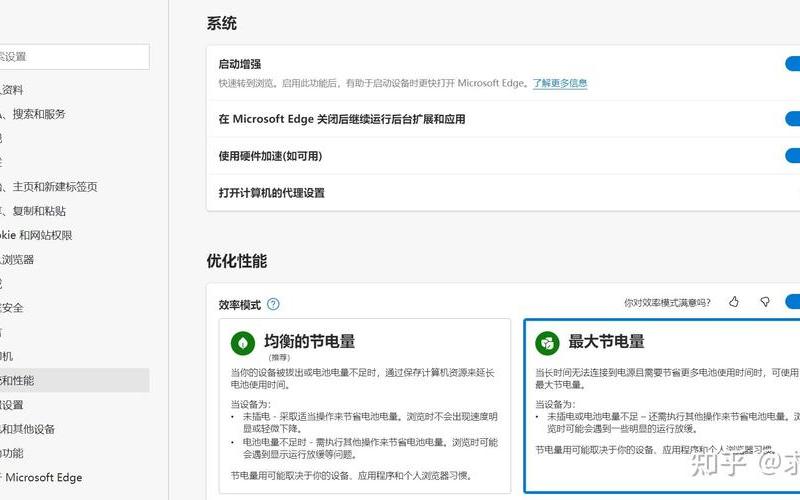Open the selected 和性能 sidebar item
Screen dimensions: 800x500
[x=74, y=381]
